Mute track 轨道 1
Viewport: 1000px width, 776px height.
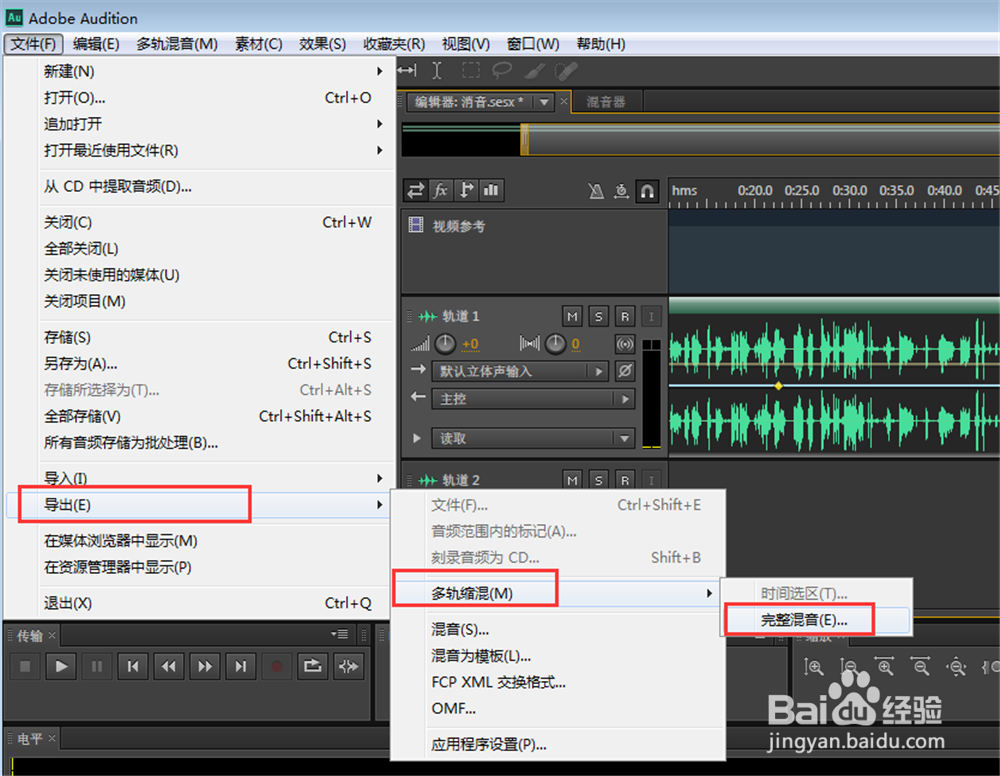coord(572,316)
